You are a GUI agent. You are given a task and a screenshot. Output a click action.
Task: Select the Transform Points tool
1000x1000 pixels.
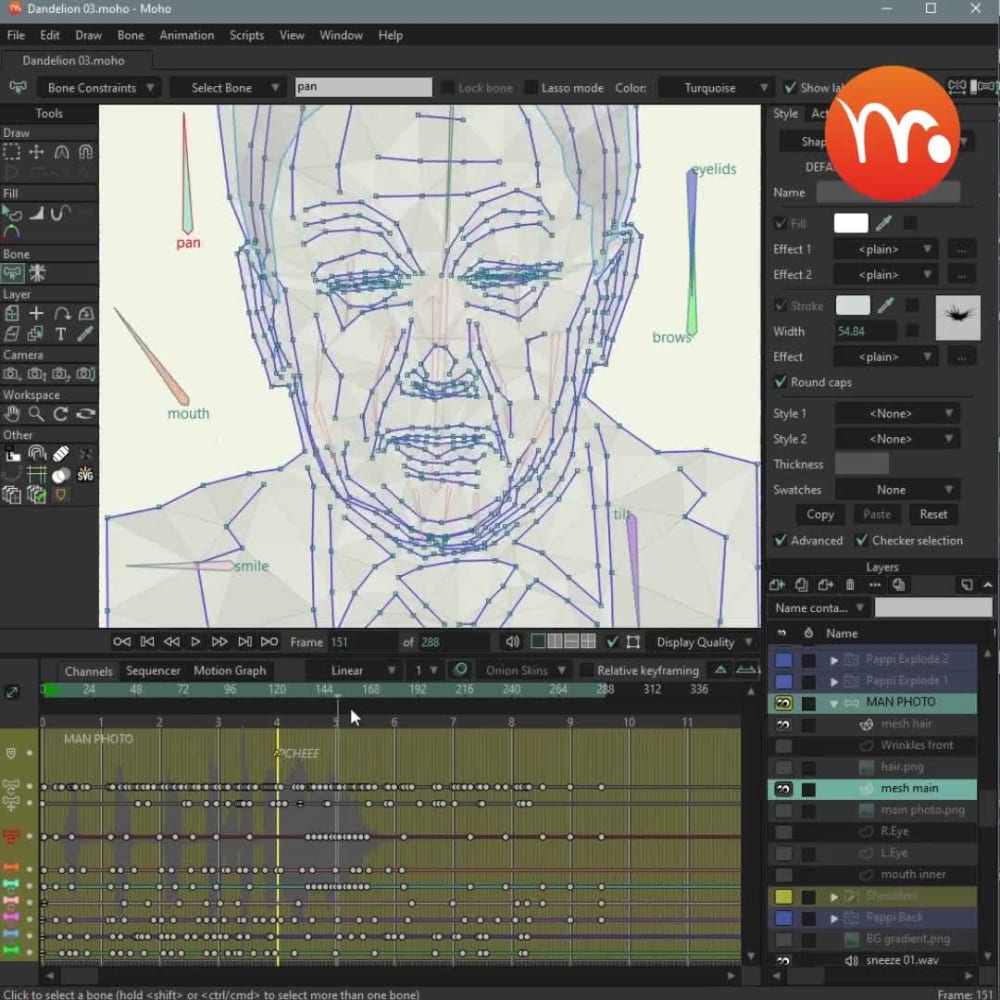pos(36,152)
